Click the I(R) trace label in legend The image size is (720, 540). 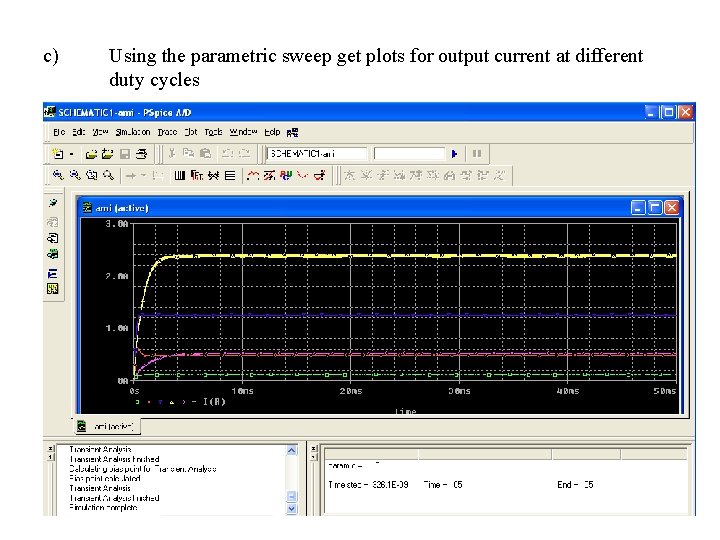click(214, 402)
